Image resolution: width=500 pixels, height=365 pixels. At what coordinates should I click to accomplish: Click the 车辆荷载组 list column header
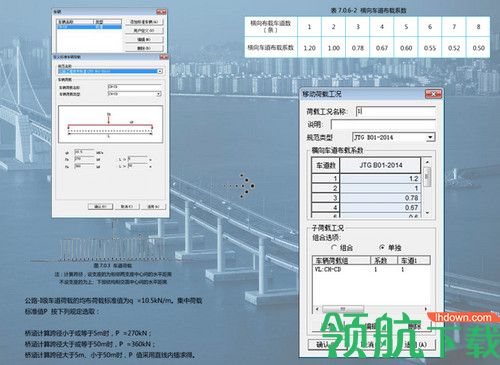pyautogui.click(x=342, y=260)
